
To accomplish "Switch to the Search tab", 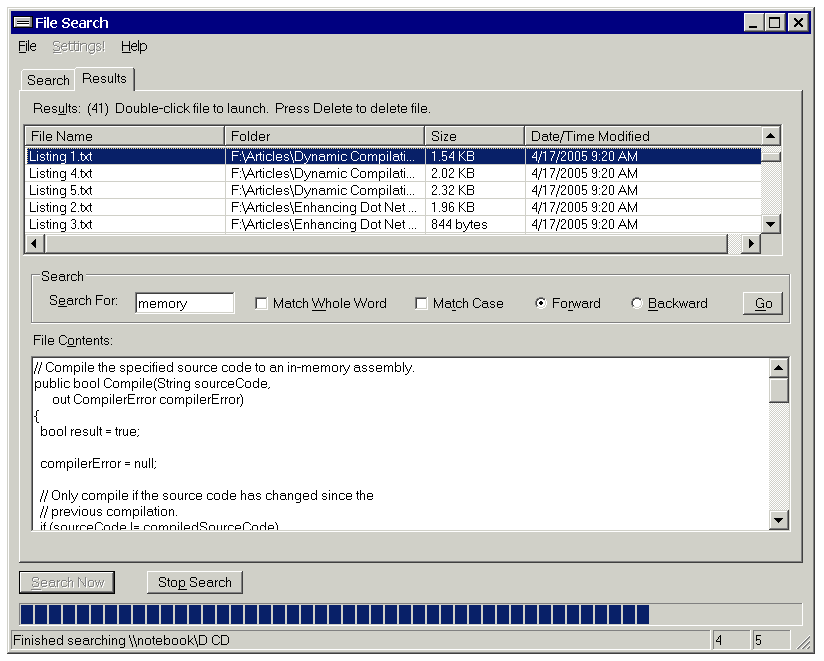I will tap(48, 80).
